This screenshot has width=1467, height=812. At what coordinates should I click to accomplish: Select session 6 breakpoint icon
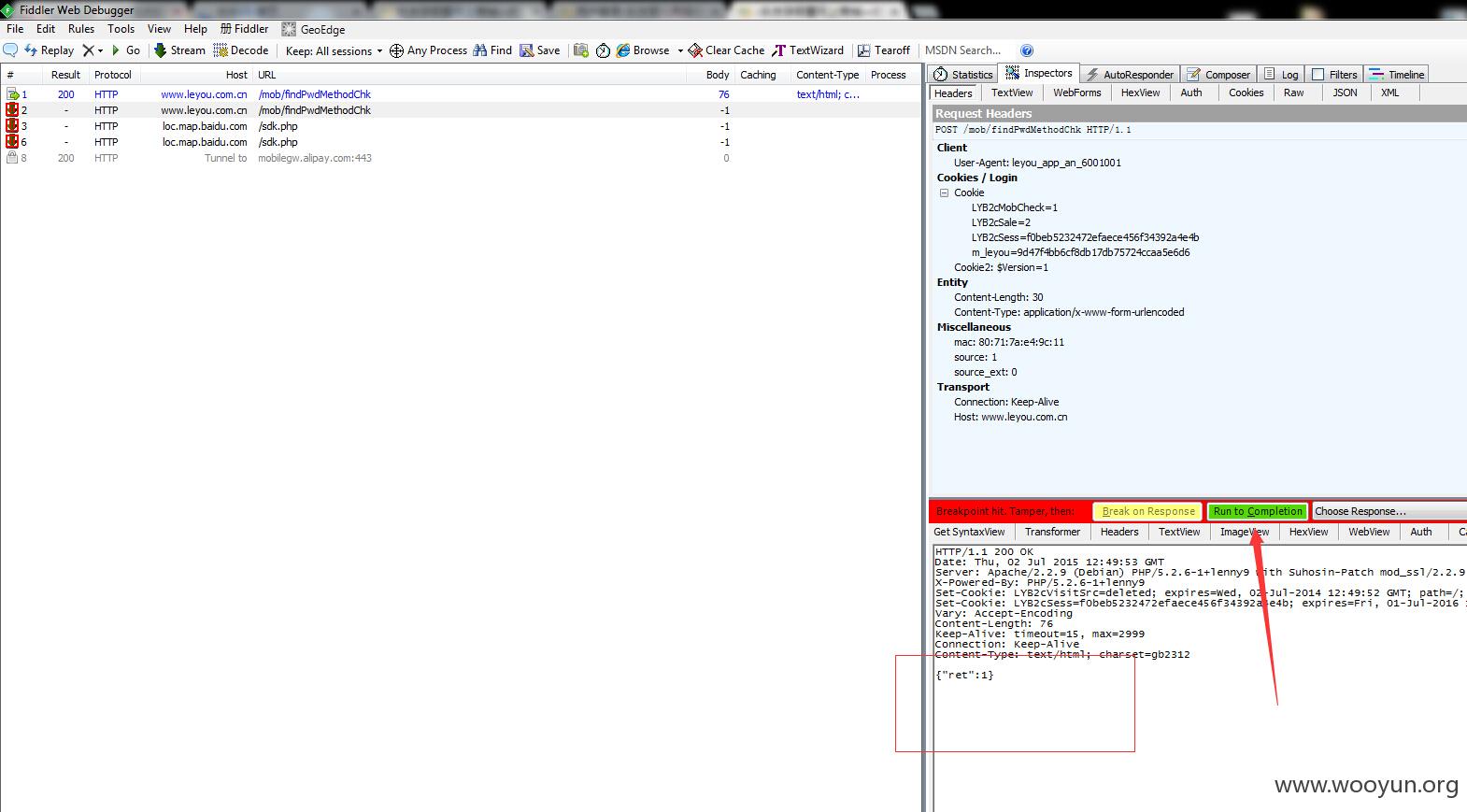[x=12, y=142]
